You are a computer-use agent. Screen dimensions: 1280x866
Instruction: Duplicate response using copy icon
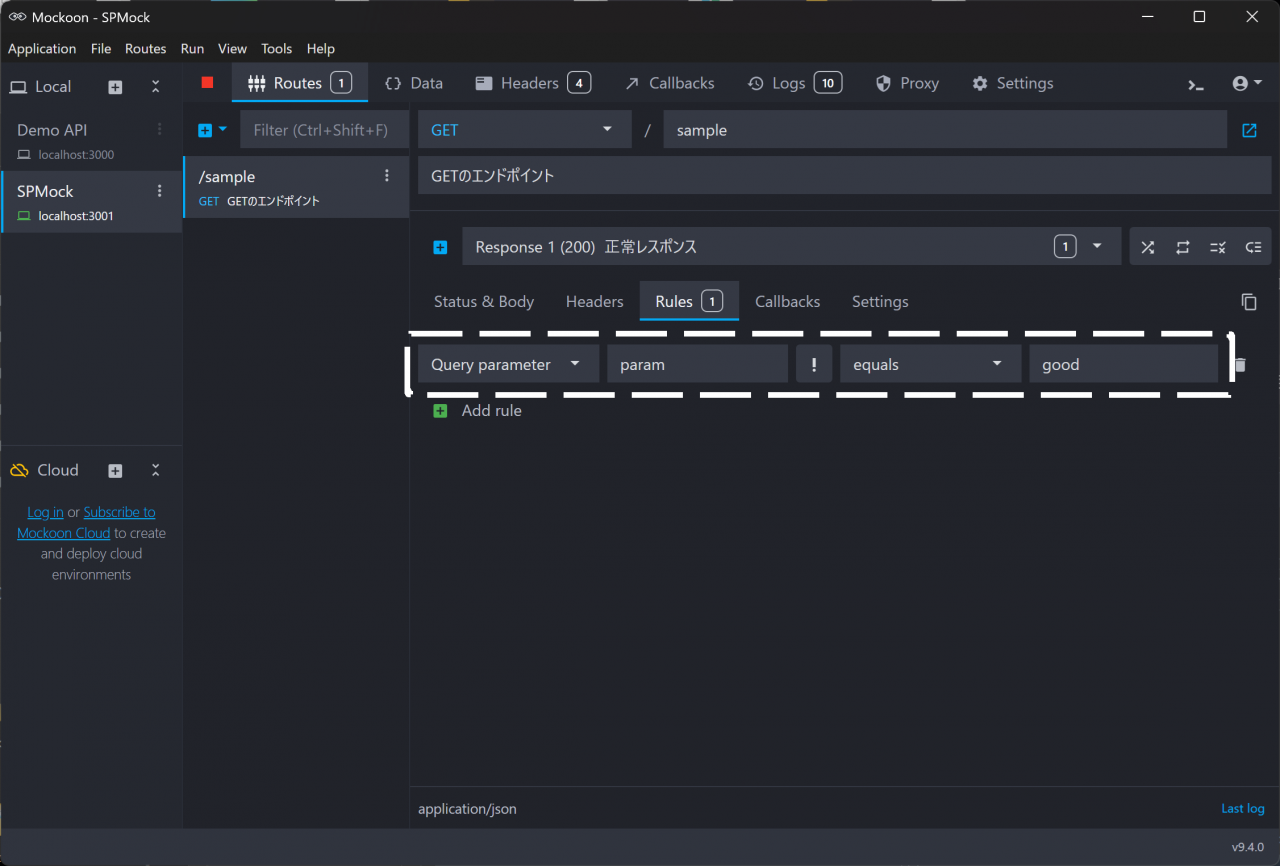tap(1248, 302)
